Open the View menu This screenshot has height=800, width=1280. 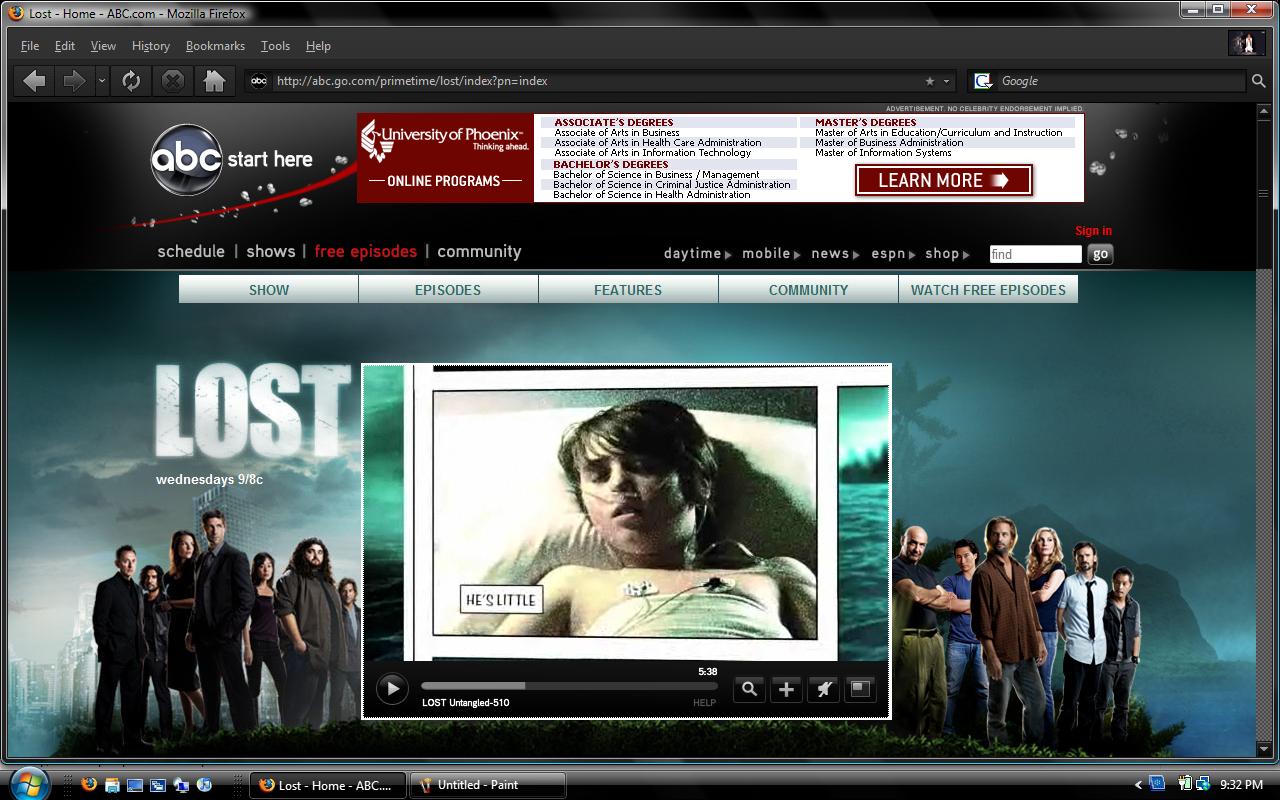103,46
